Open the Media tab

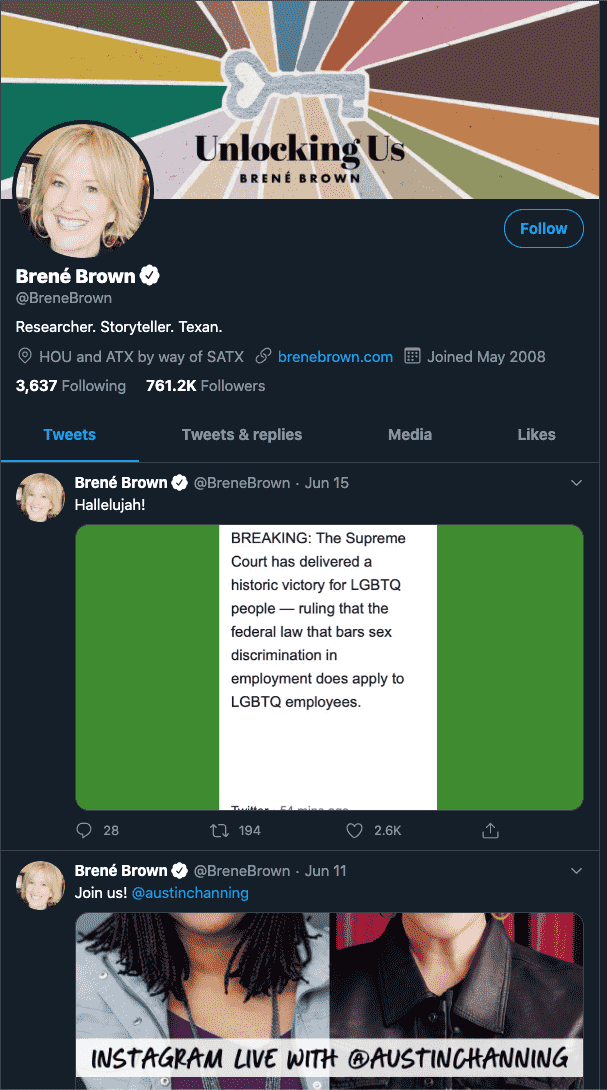[410, 434]
